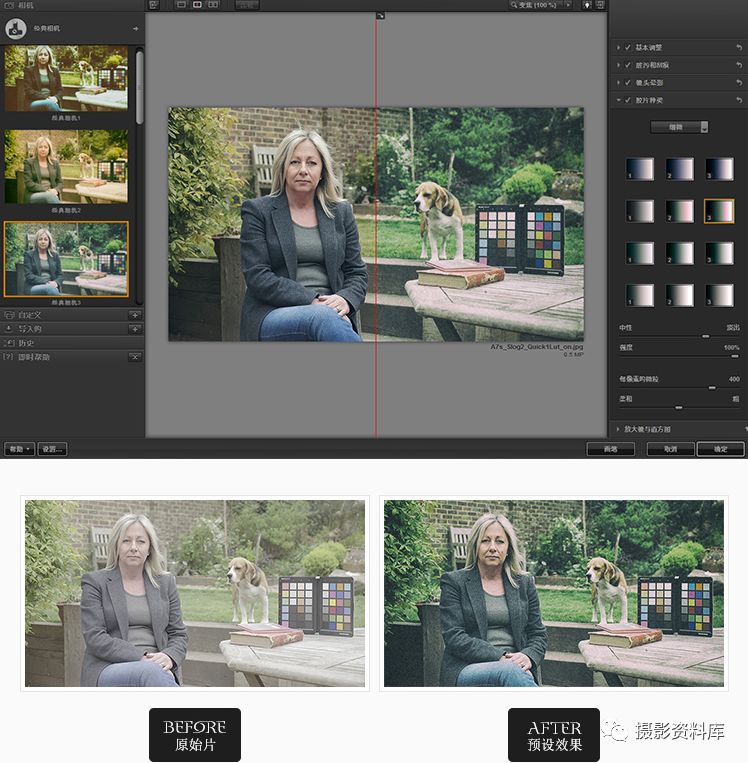The image size is (748, 763).
Task: Click the classic camera tool icon
Action: point(16,29)
